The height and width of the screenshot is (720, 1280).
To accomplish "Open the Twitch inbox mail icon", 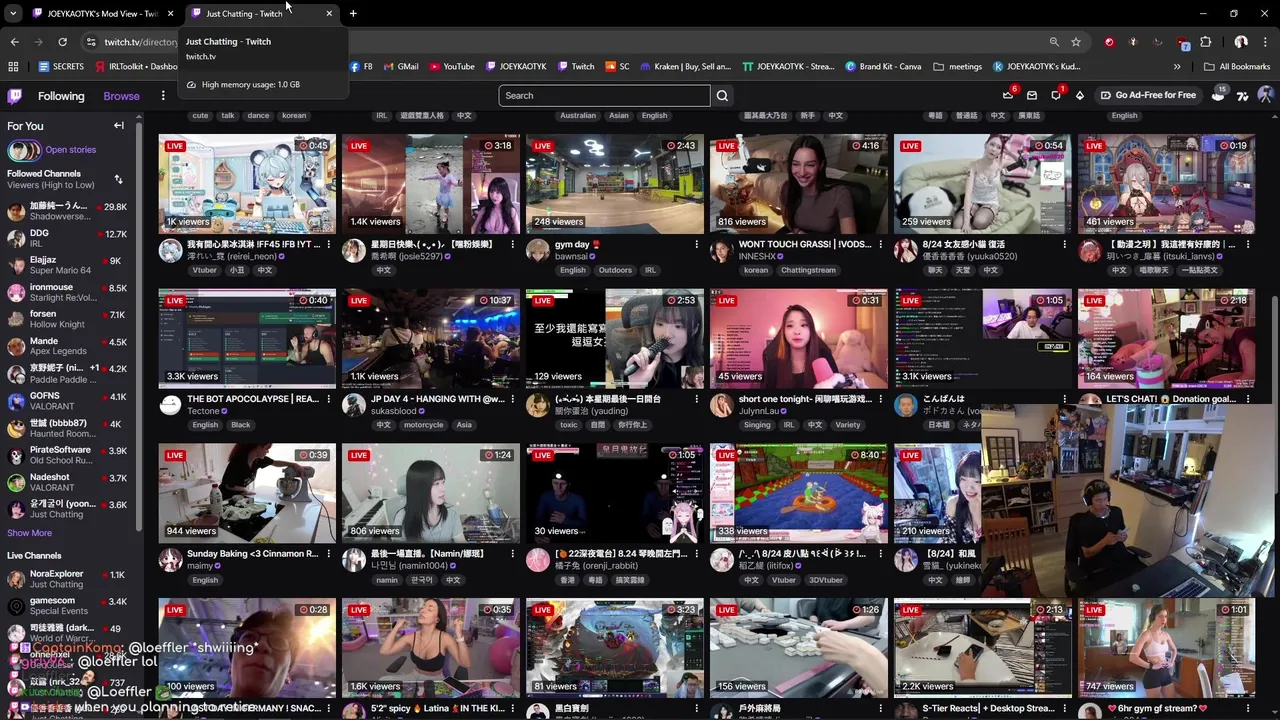I will [x=1032, y=96].
